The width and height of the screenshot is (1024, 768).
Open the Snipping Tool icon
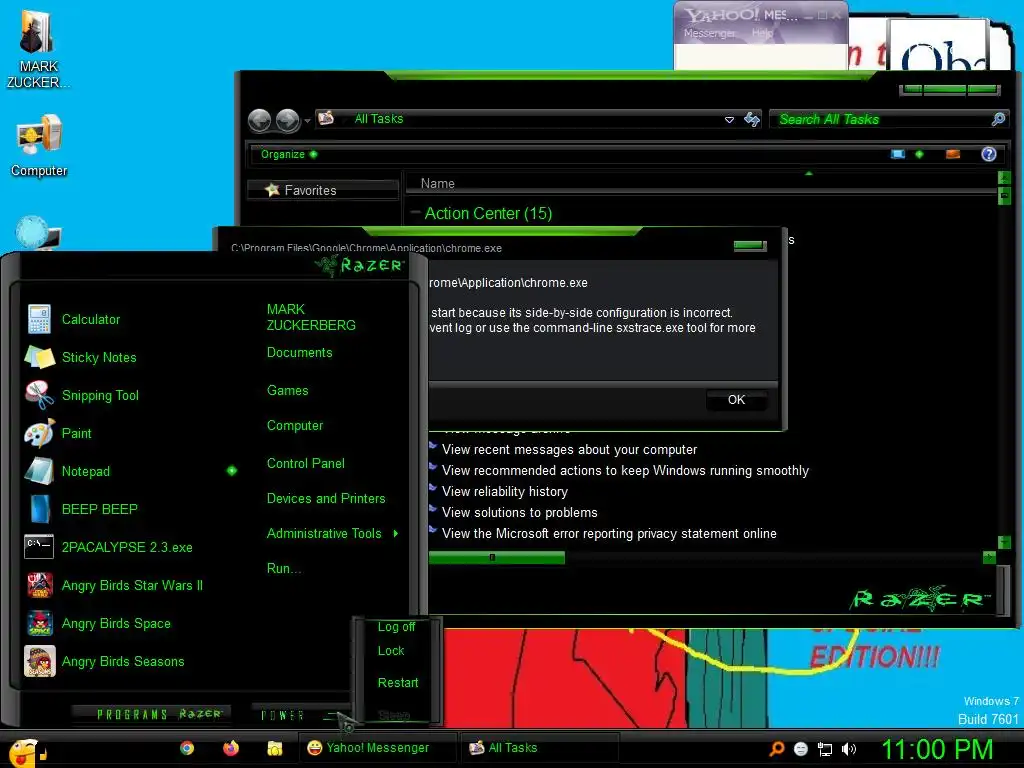[x=39, y=395]
